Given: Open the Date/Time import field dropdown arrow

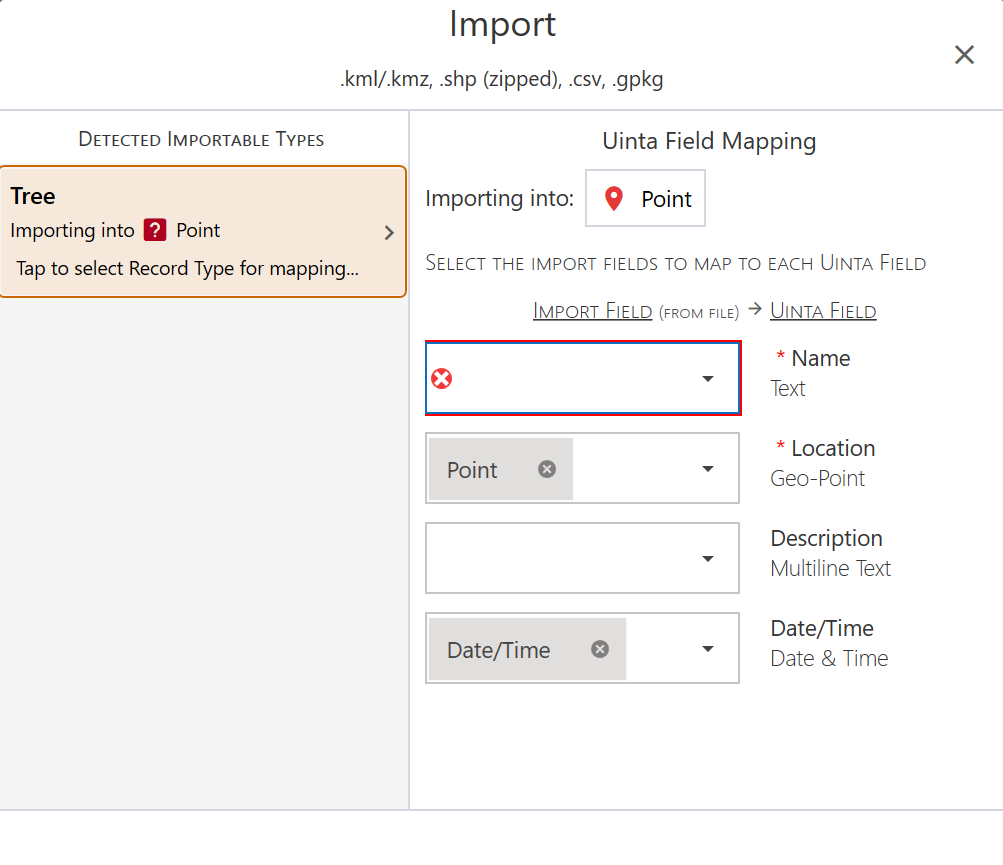Looking at the screenshot, I should coord(707,649).
